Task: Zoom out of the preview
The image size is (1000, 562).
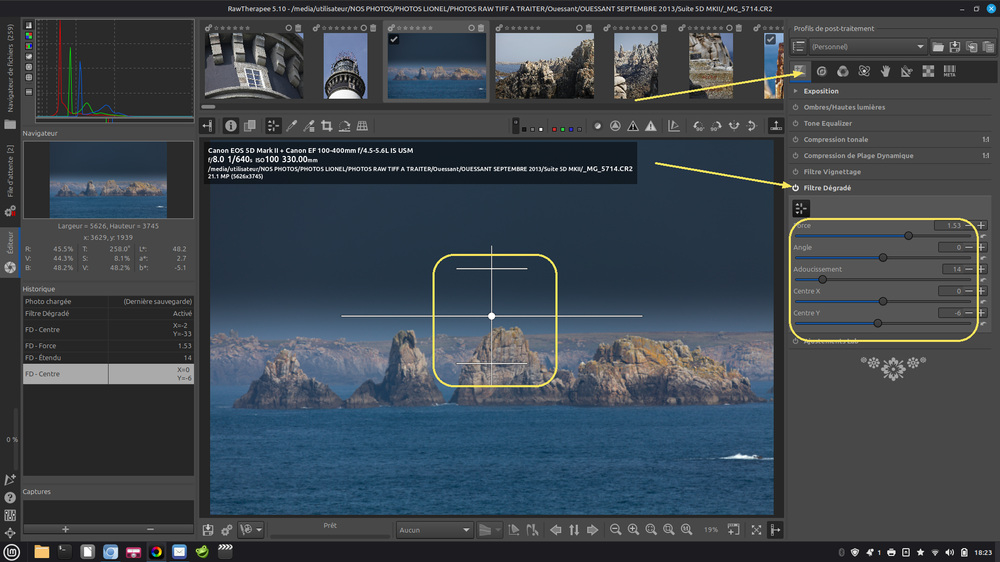Action: pyautogui.click(x=615, y=529)
